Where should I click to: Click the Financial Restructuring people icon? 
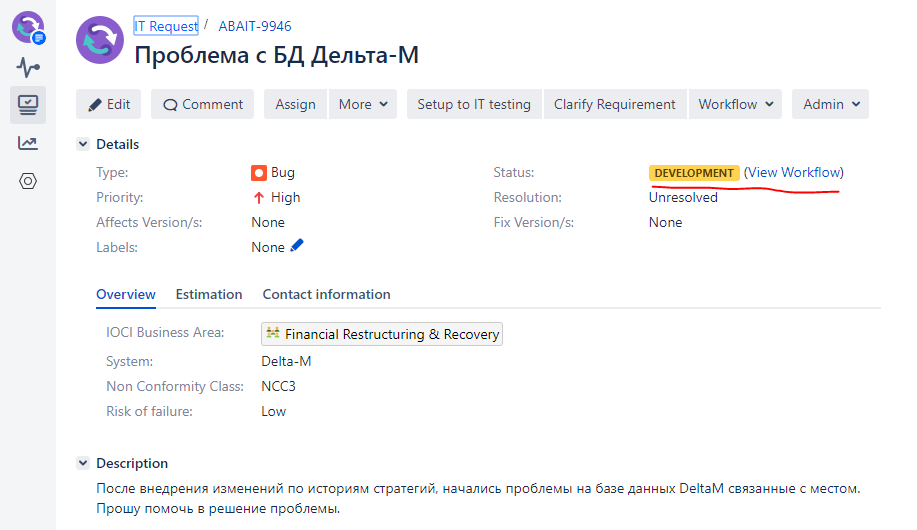(x=273, y=333)
